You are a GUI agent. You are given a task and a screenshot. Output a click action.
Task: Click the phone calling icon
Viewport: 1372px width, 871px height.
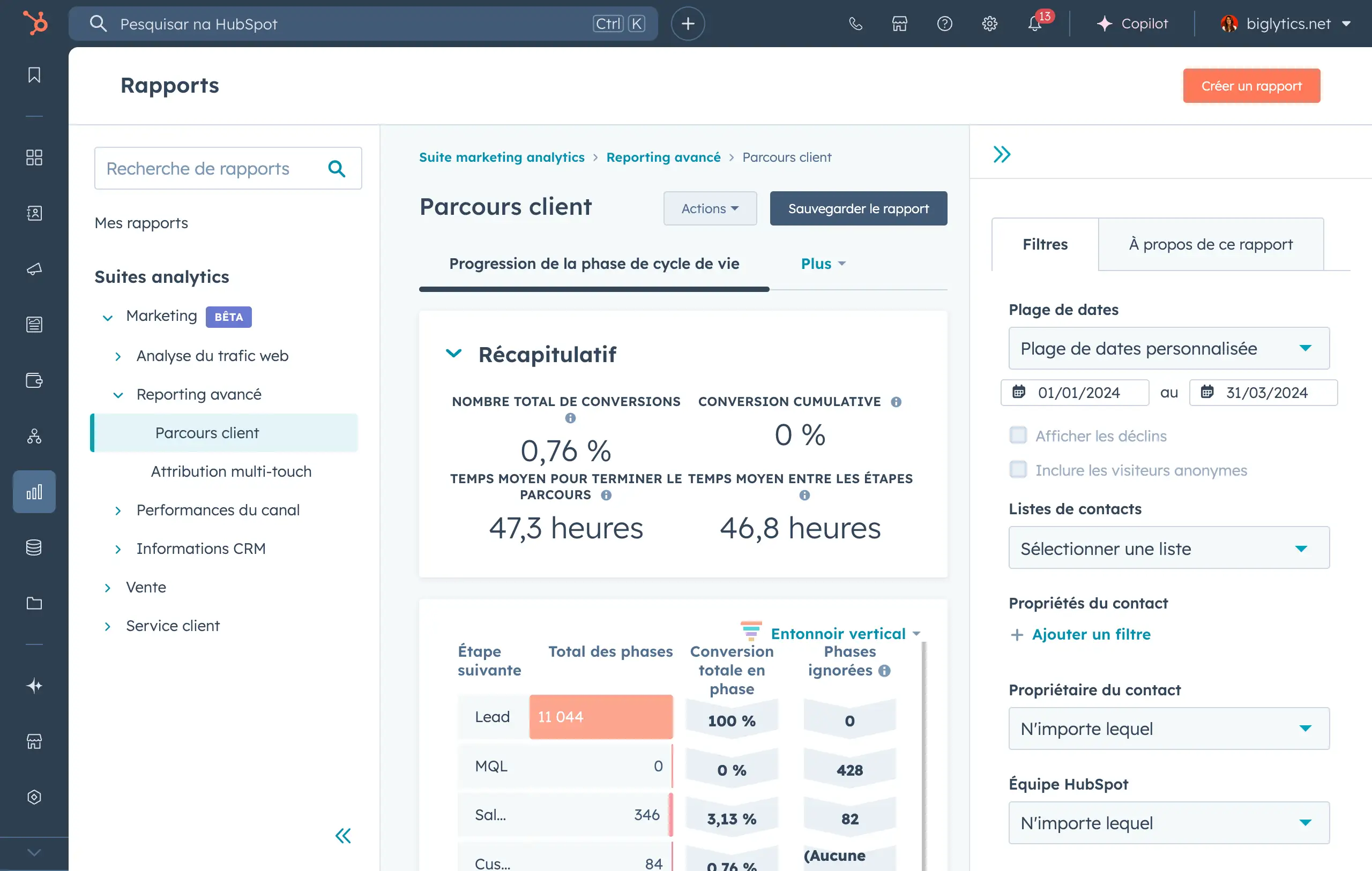tap(855, 24)
